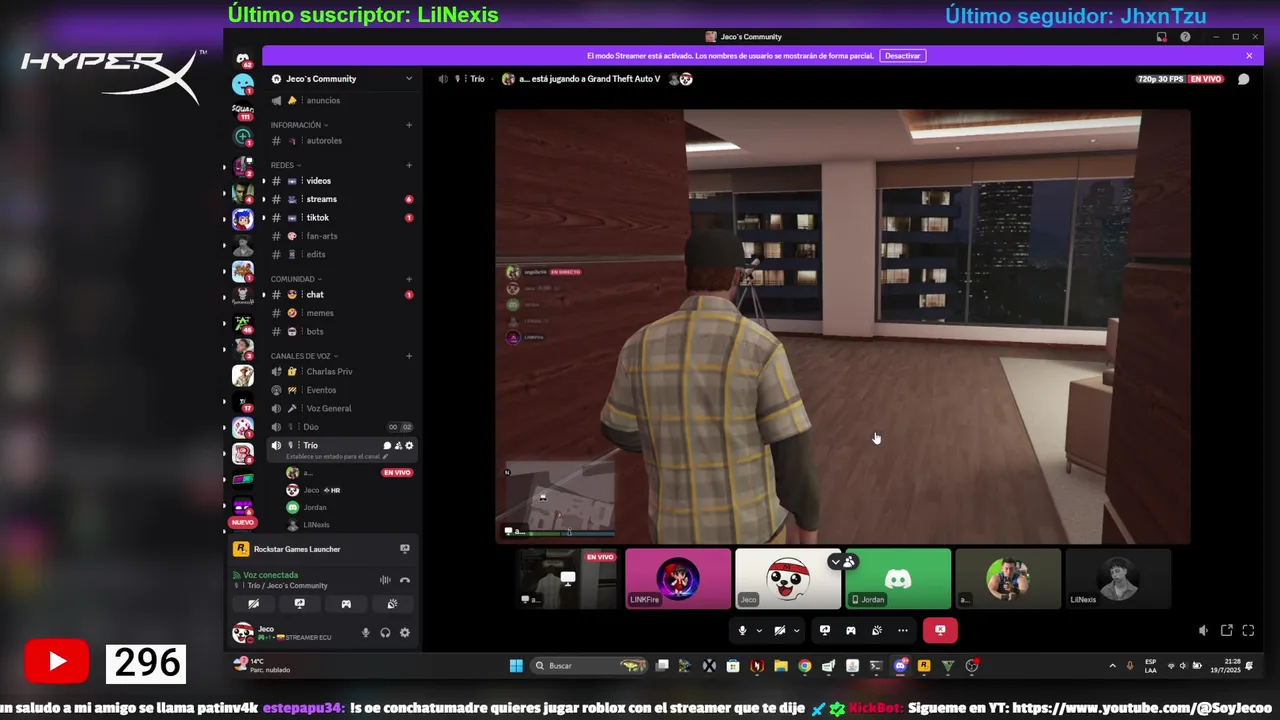Open the Eventos stage channel

(x=341, y=390)
